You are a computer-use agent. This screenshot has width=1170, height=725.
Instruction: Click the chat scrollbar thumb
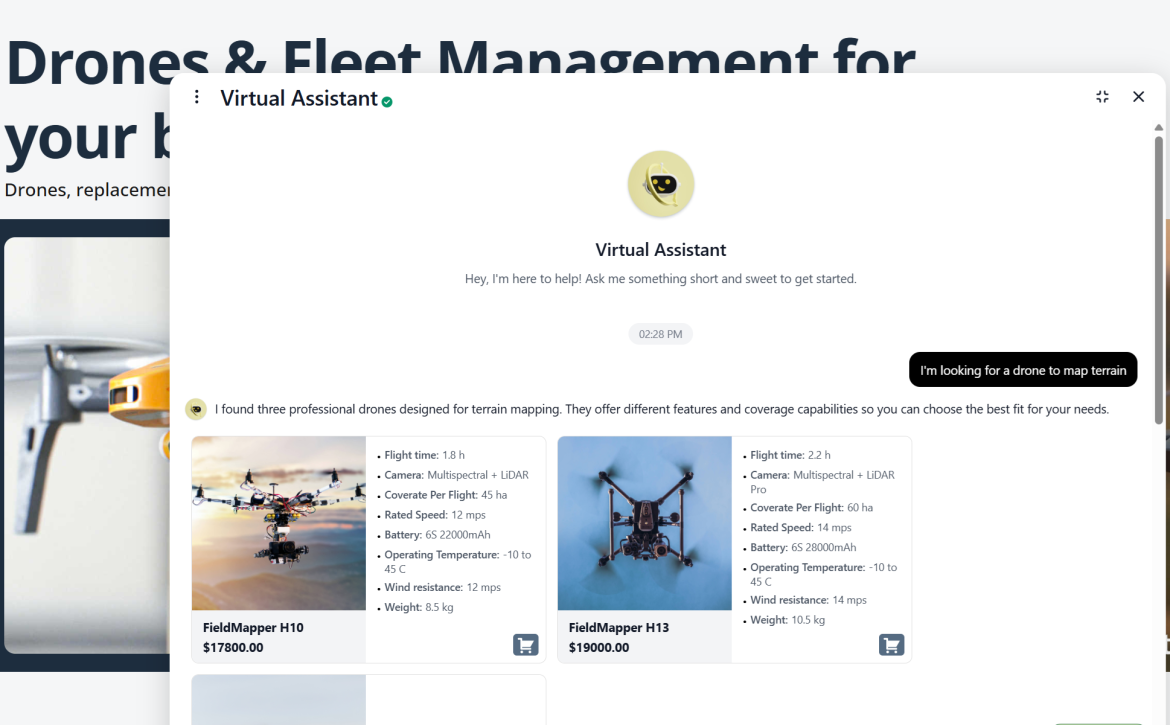1158,280
